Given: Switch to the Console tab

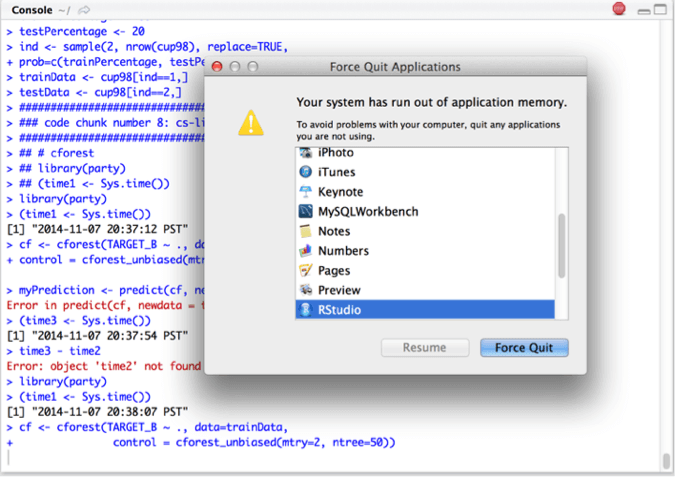Looking at the screenshot, I should click(32, 9).
